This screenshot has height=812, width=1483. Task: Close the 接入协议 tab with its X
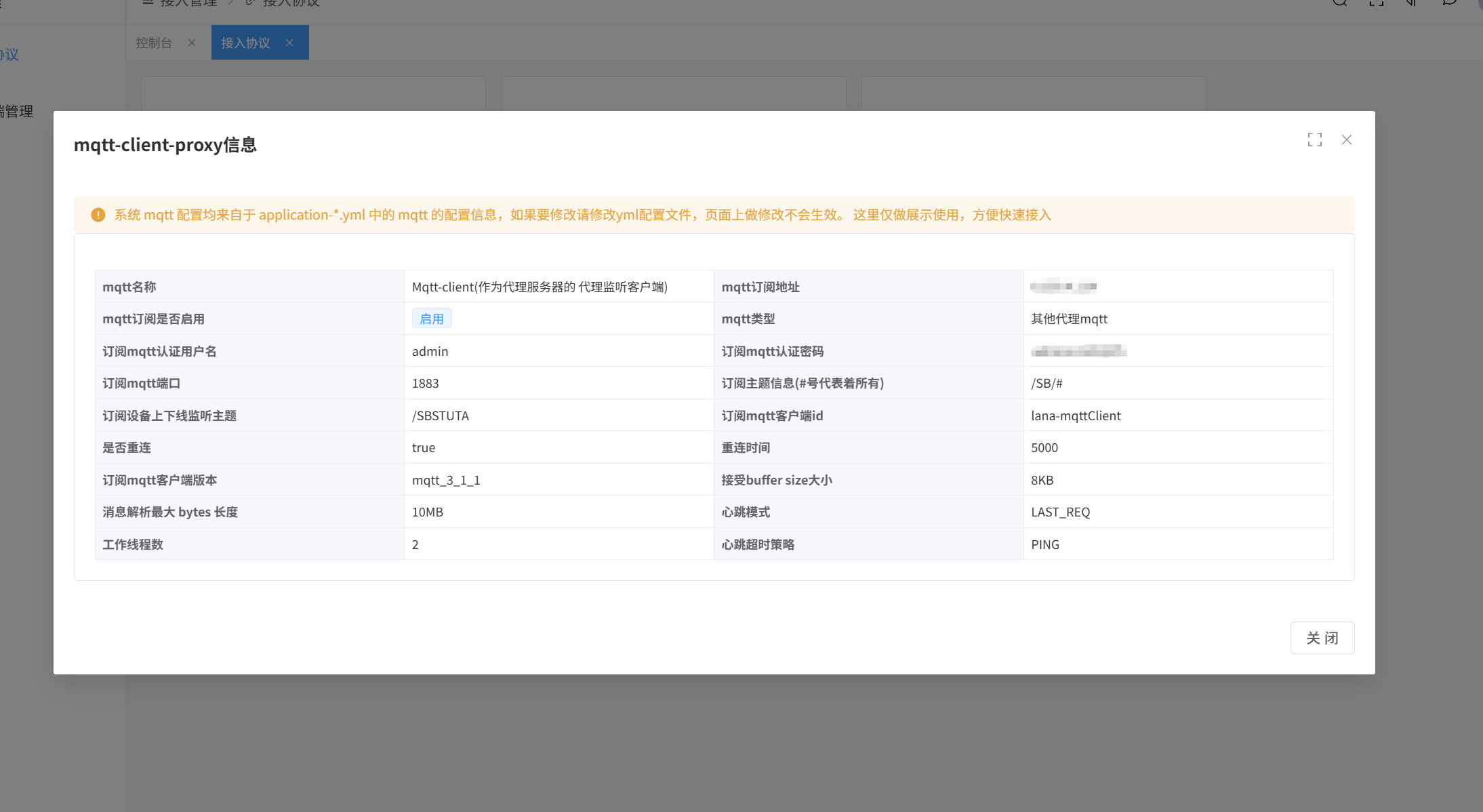289,43
